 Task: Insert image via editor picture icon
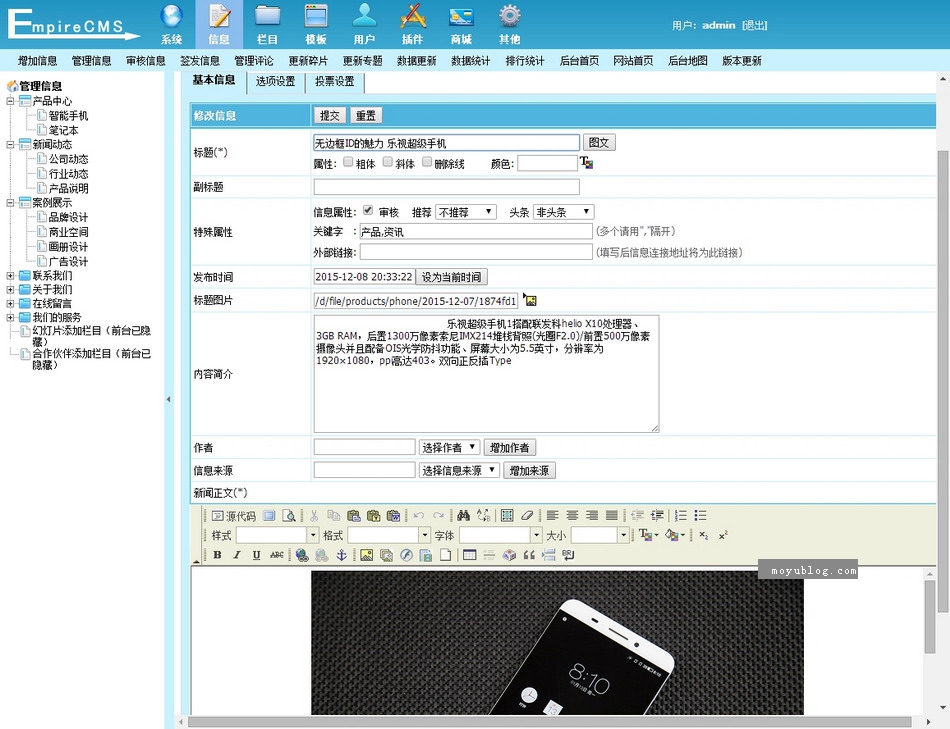coord(367,554)
